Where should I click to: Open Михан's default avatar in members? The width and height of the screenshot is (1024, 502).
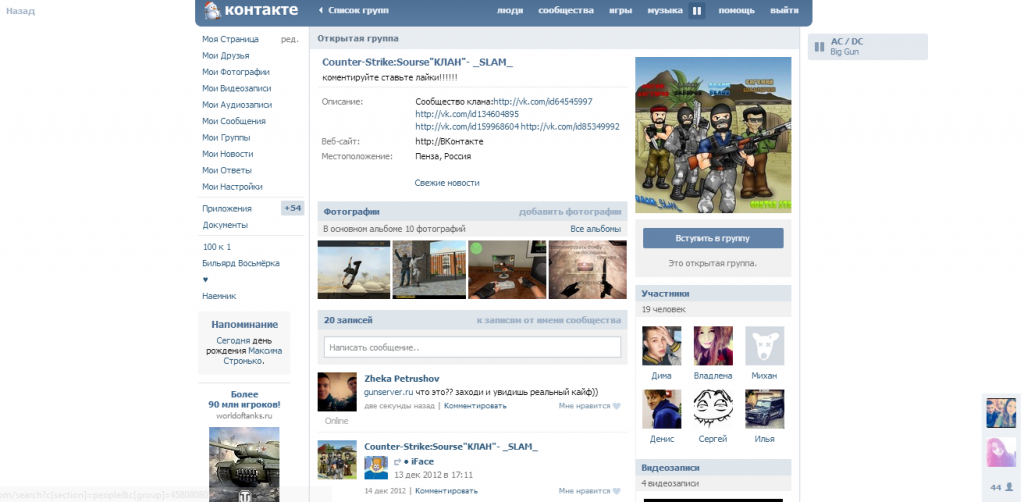(x=764, y=345)
